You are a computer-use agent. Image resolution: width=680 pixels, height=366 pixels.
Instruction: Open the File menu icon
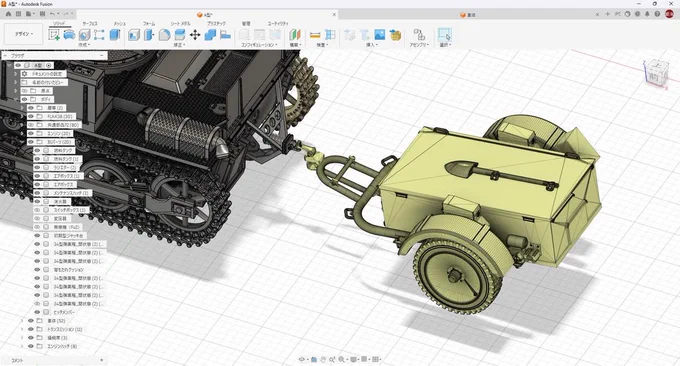click(29, 14)
